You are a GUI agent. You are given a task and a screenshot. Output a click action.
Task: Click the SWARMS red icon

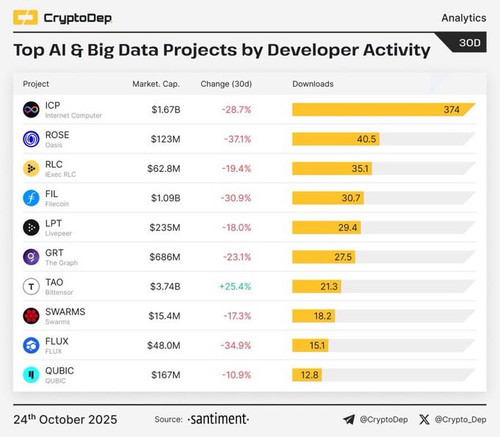point(31,316)
